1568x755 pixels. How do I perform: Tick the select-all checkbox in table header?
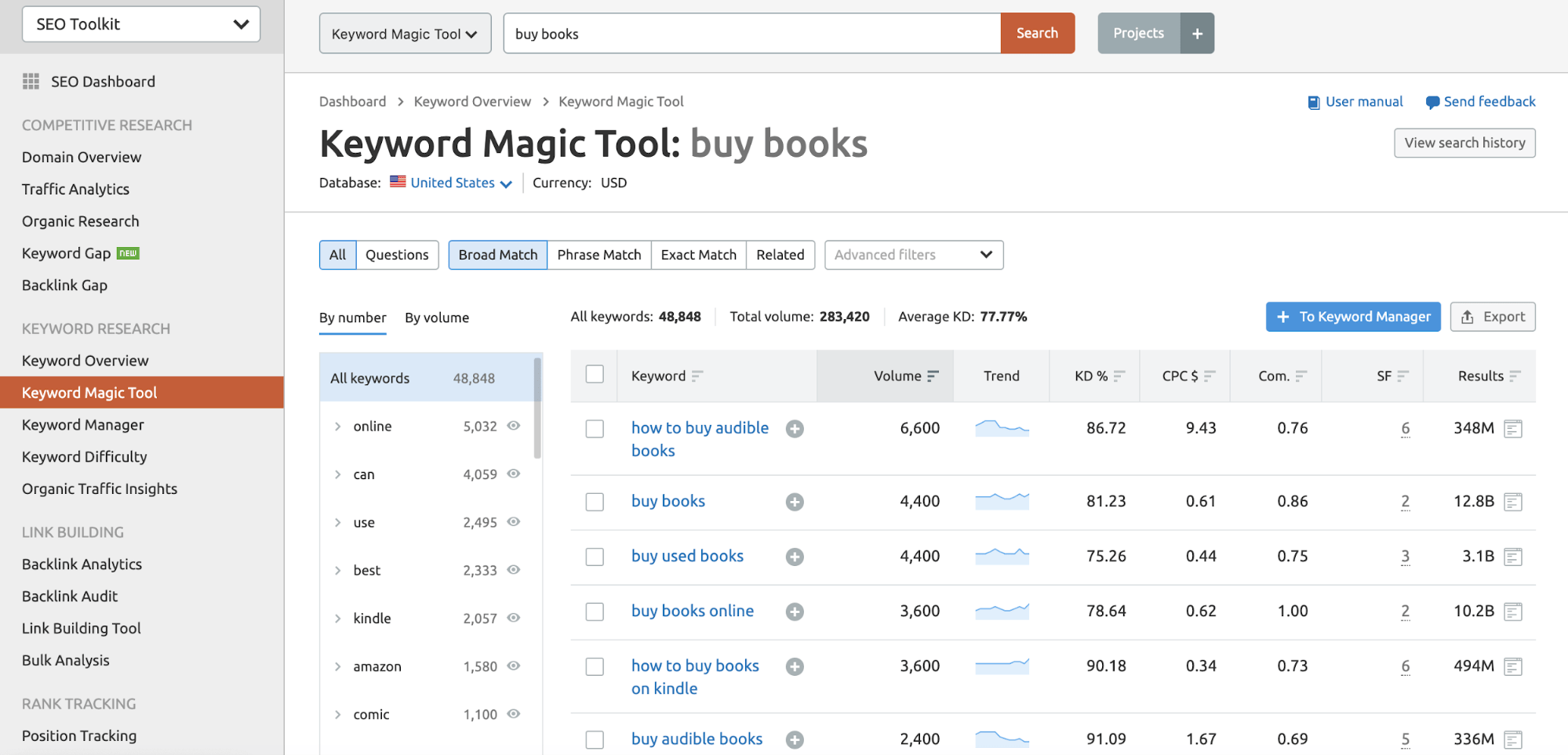[x=595, y=375]
